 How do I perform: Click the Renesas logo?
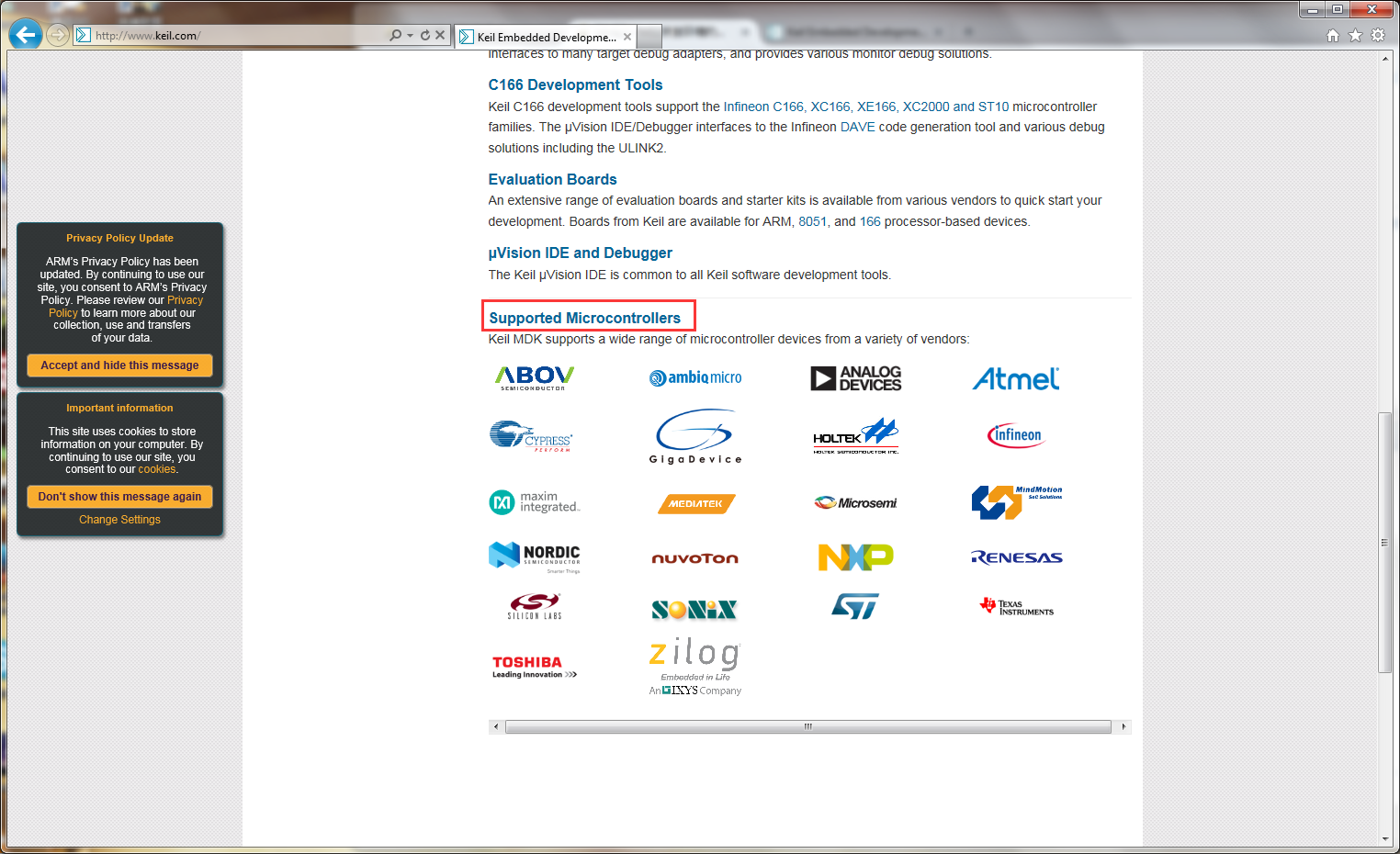[x=1017, y=557]
